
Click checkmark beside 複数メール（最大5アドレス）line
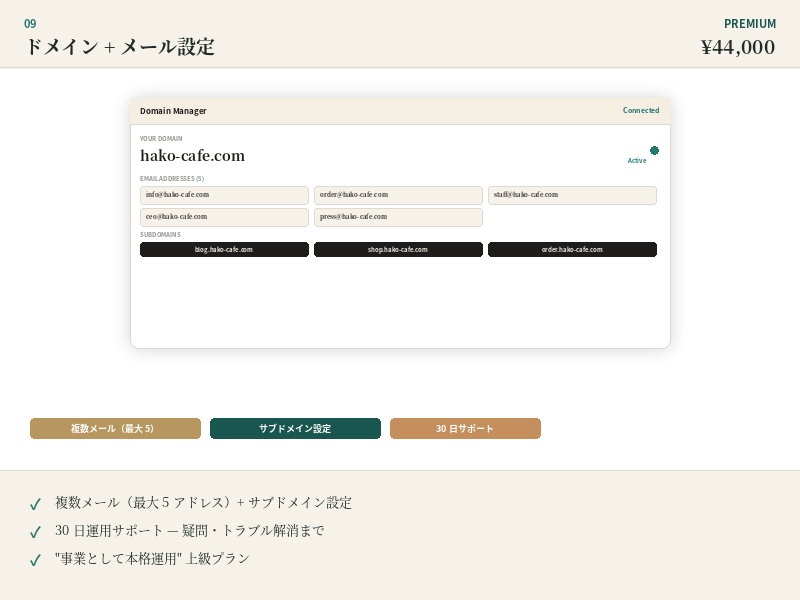tap(35, 504)
